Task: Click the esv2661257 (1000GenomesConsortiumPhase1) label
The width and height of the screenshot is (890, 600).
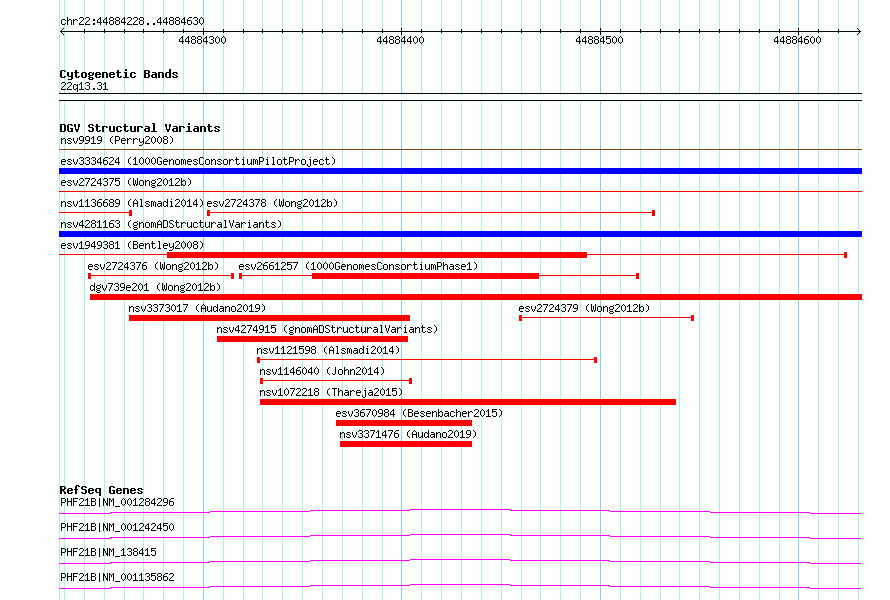Action: (358, 266)
